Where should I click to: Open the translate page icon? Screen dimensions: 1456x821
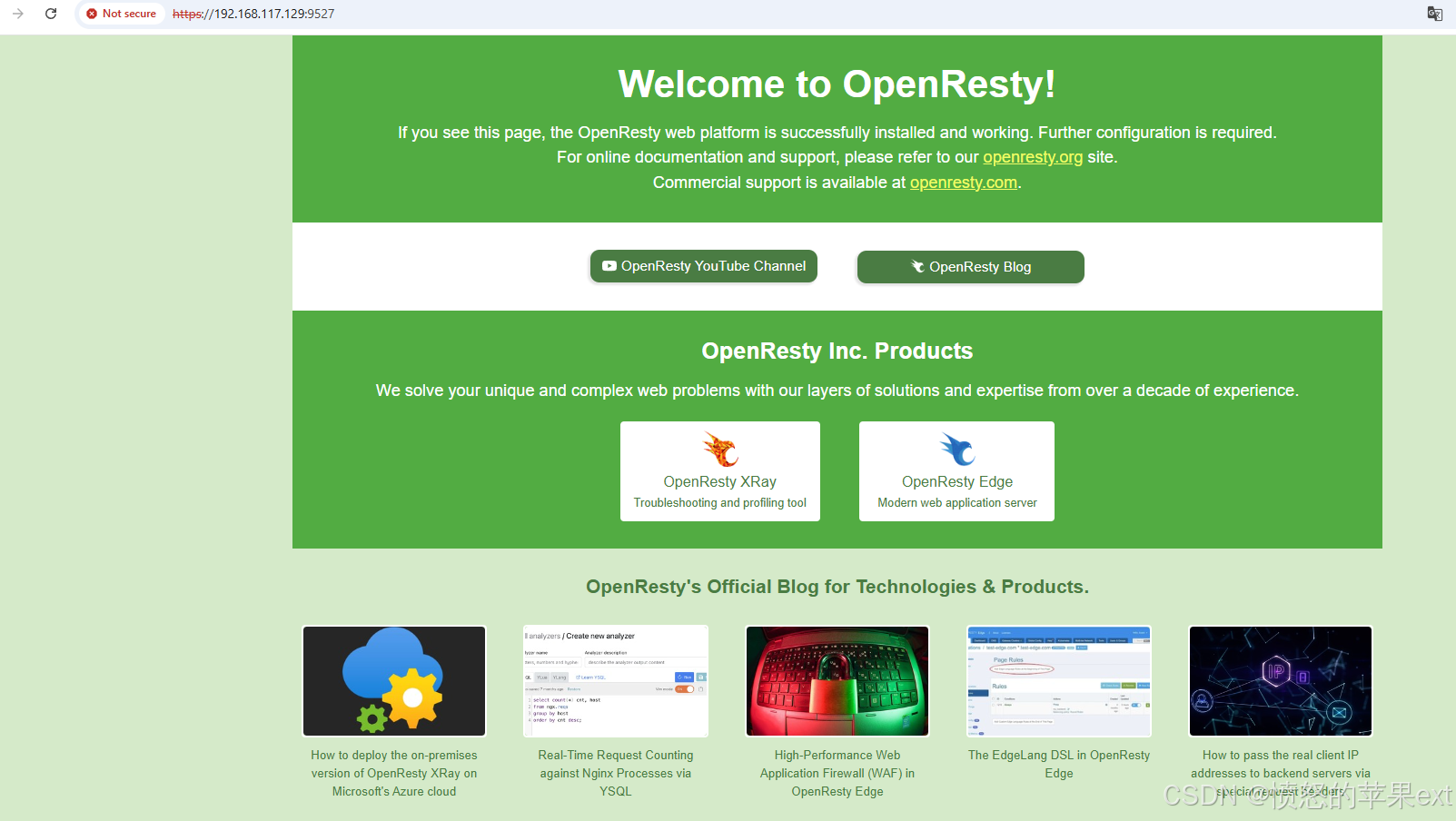pos(1435,14)
